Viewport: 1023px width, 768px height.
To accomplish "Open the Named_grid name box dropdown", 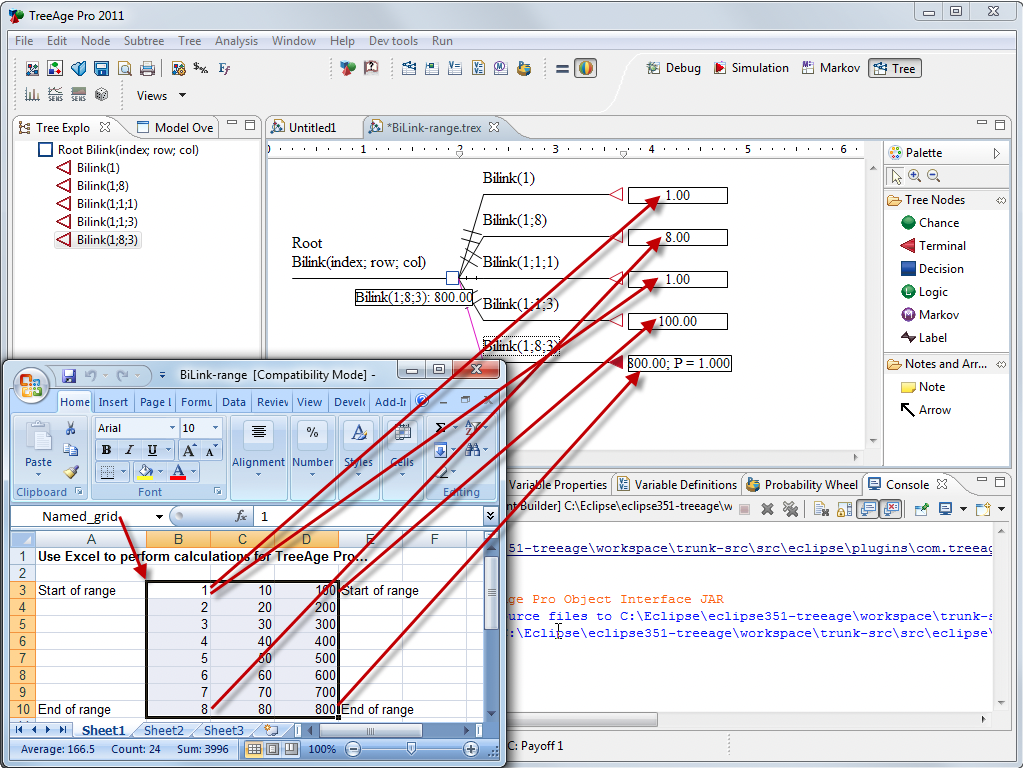I will [x=159, y=517].
